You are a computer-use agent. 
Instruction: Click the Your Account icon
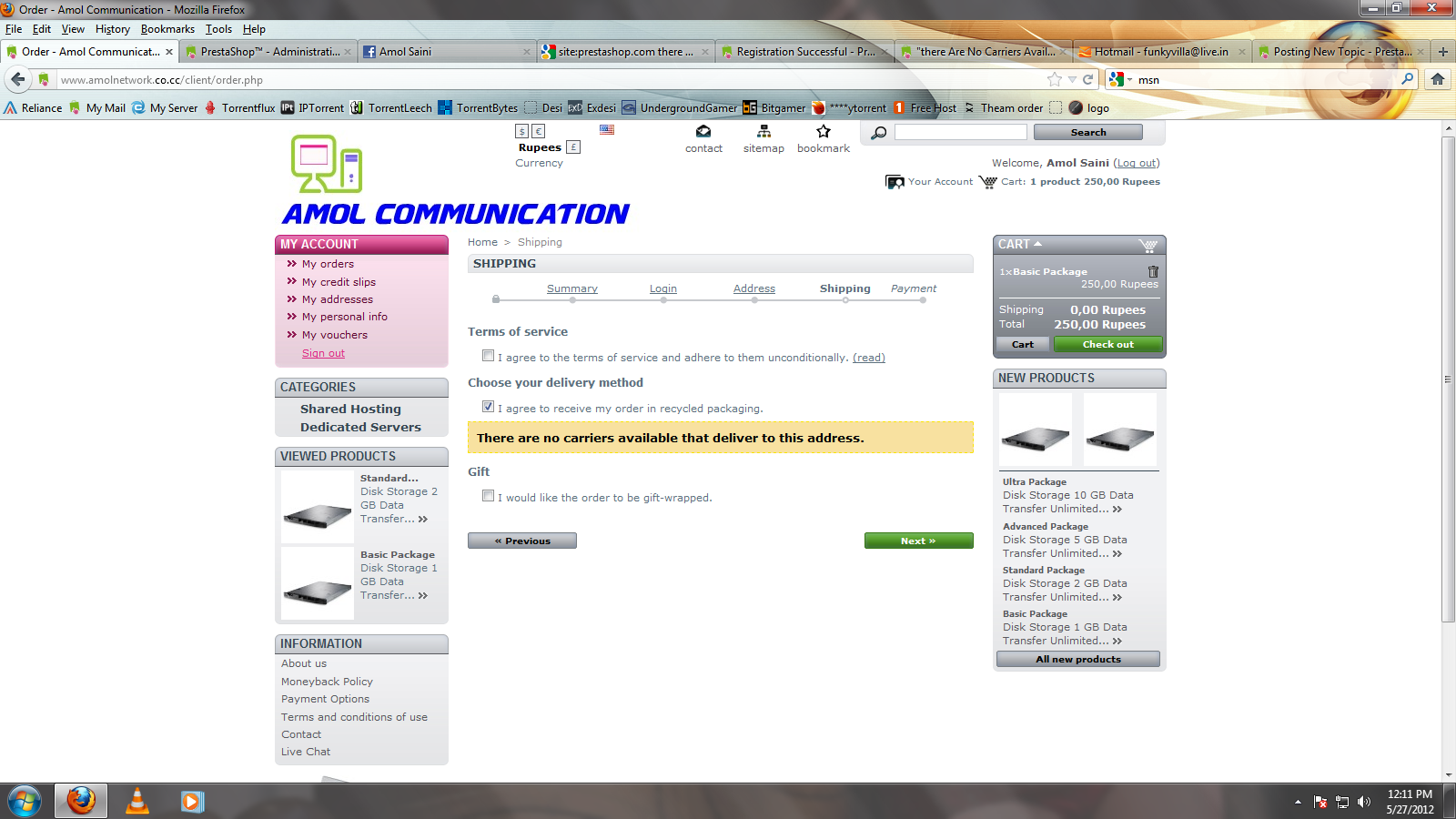click(x=895, y=182)
